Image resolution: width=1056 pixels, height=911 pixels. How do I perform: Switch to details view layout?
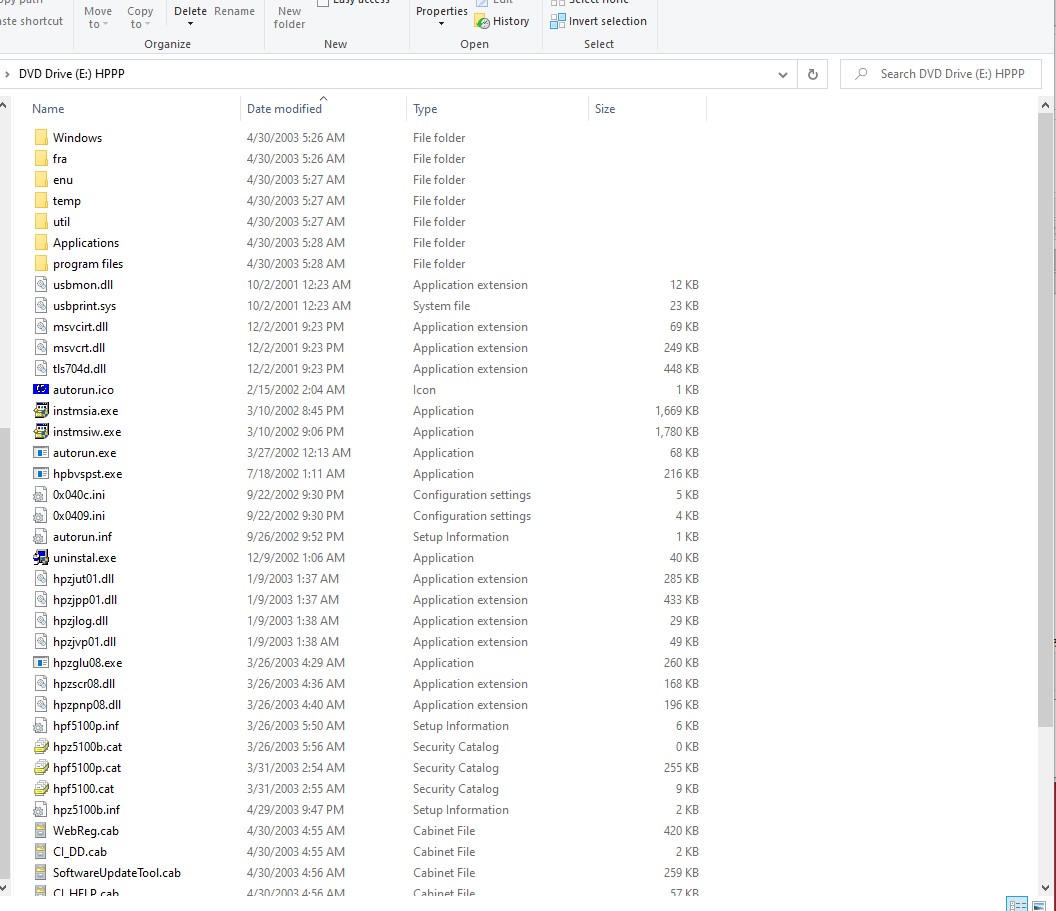pos(1017,904)
